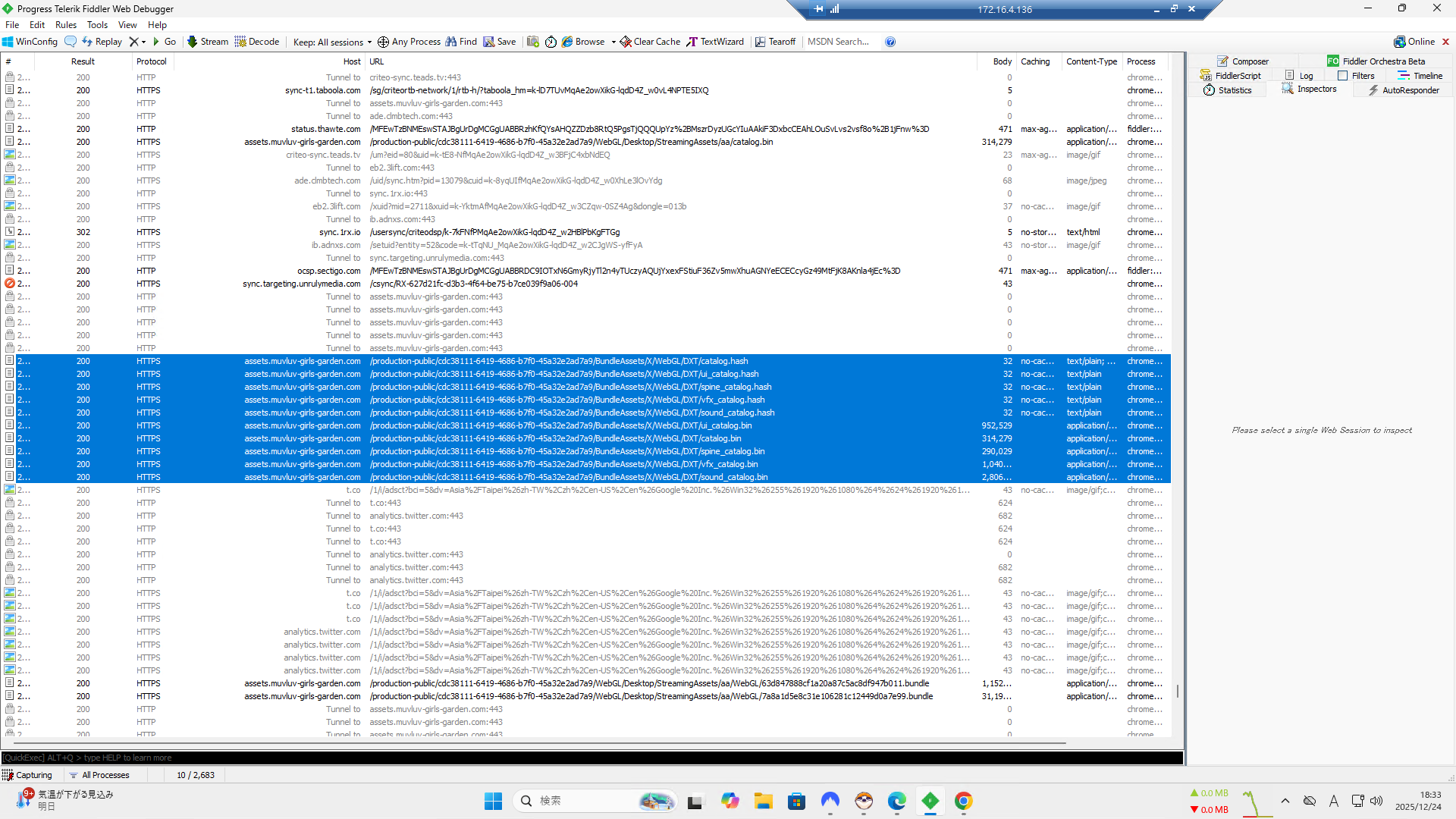
Task: Expand the Browse dropdown arrow
Action: [613, 42]
